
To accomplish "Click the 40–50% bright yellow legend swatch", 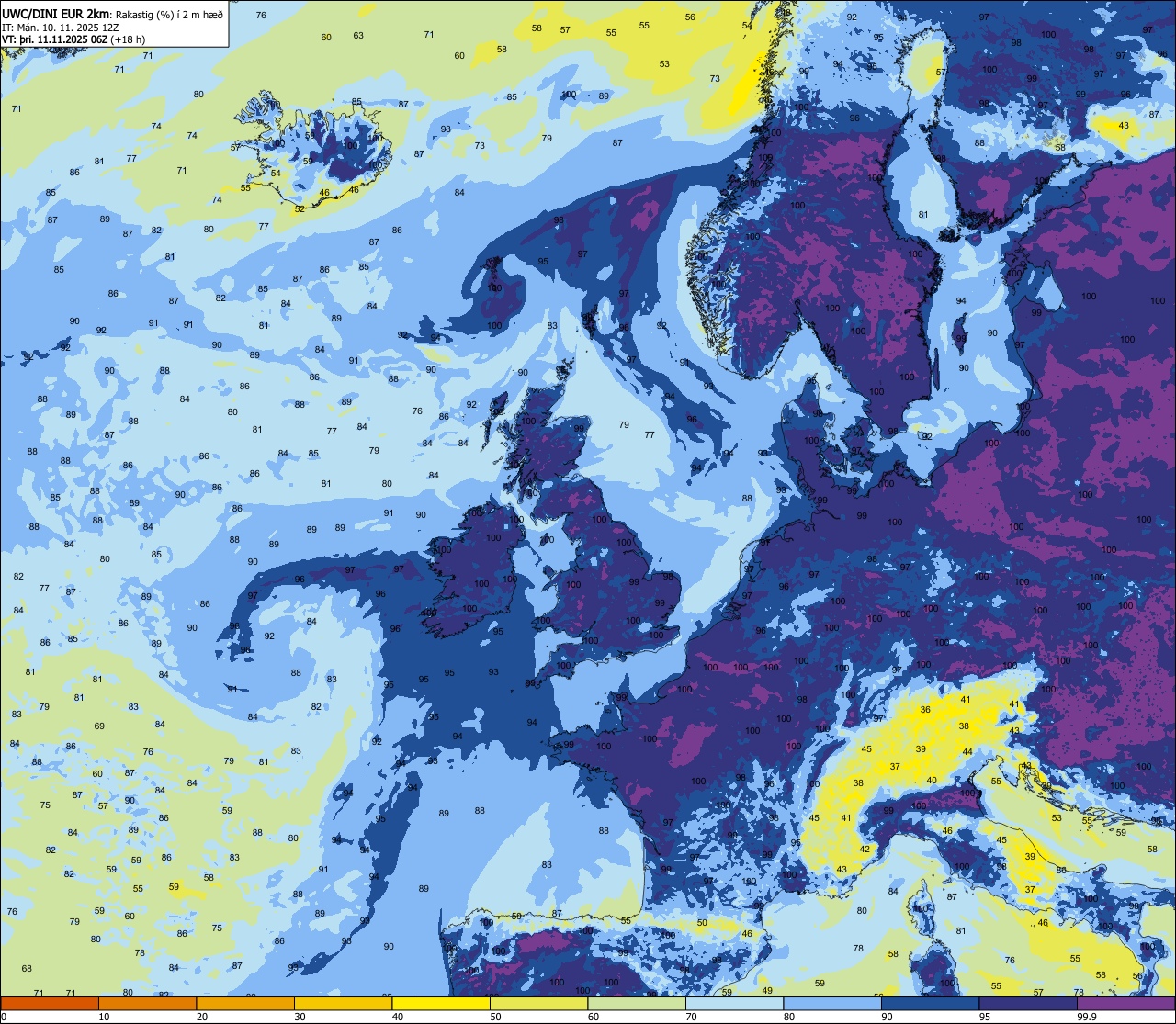I will 441,1003.
